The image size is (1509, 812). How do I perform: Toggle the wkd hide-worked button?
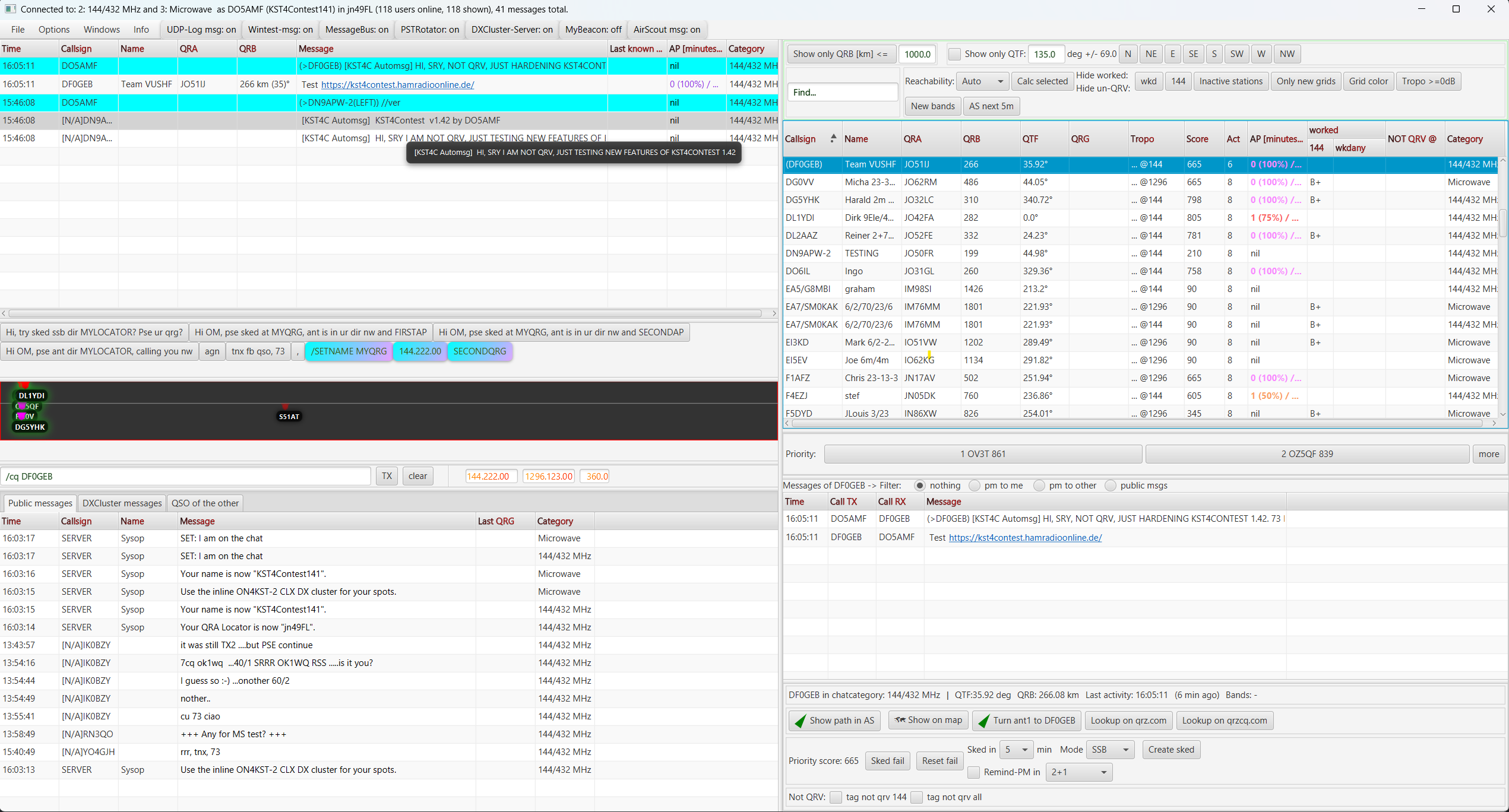point(1149,81)
